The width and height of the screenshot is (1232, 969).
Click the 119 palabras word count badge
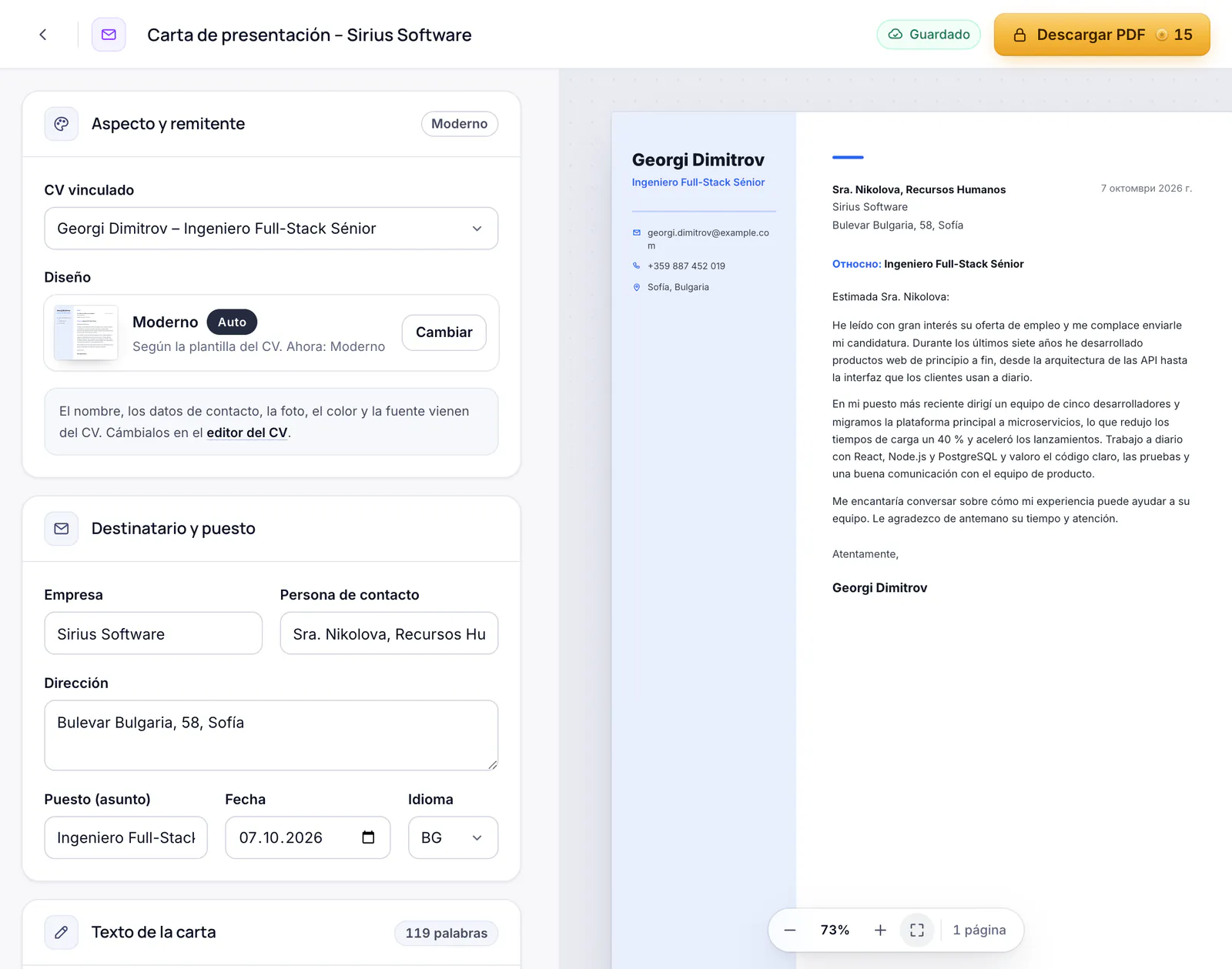click(447, 933)
